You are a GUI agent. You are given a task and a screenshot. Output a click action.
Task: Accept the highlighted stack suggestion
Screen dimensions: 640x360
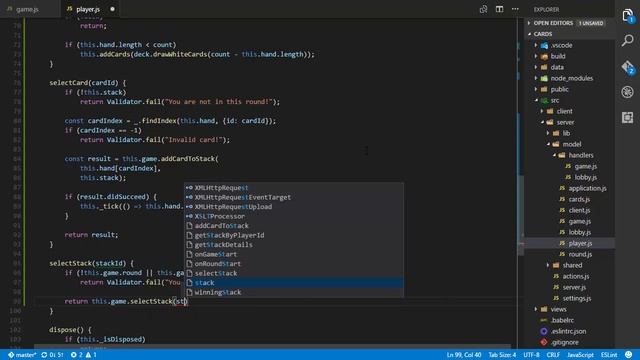(293, 283)
